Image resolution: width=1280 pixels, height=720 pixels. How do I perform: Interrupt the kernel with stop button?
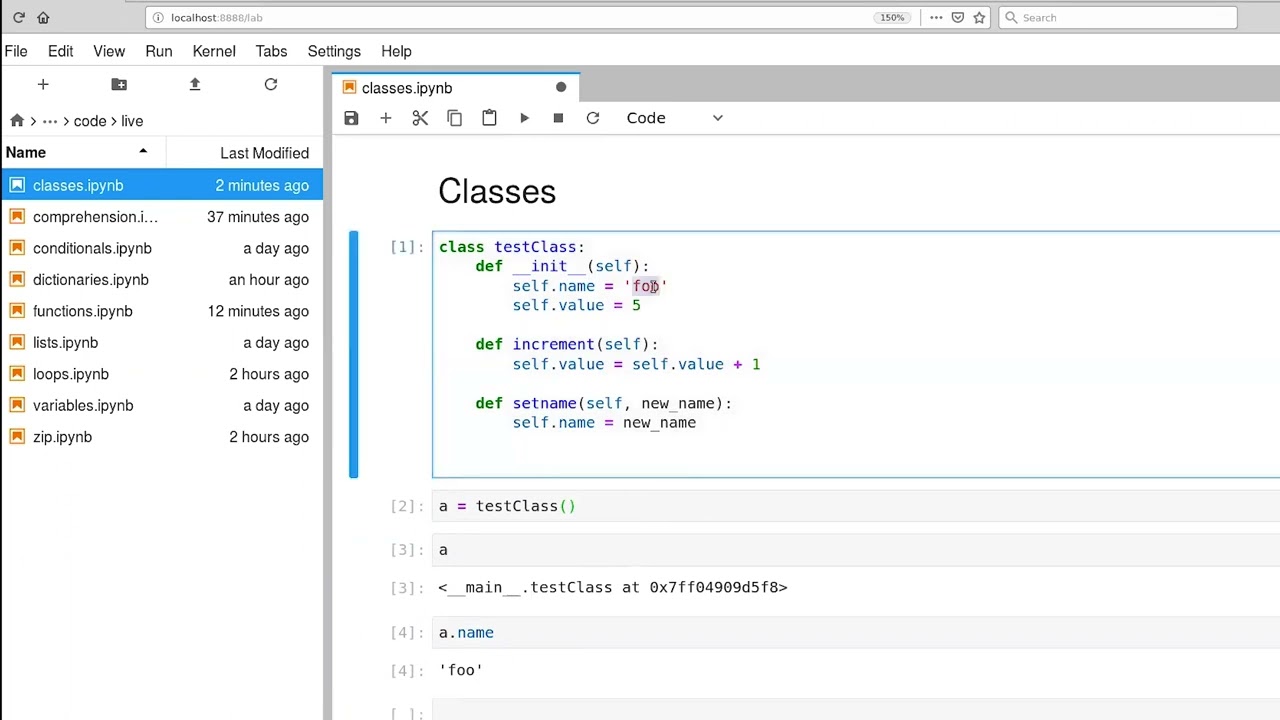[x=558, y=118]
